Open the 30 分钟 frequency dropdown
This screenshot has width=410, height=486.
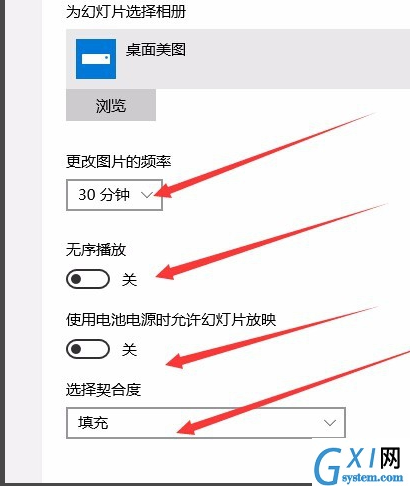tap(114, 195)
